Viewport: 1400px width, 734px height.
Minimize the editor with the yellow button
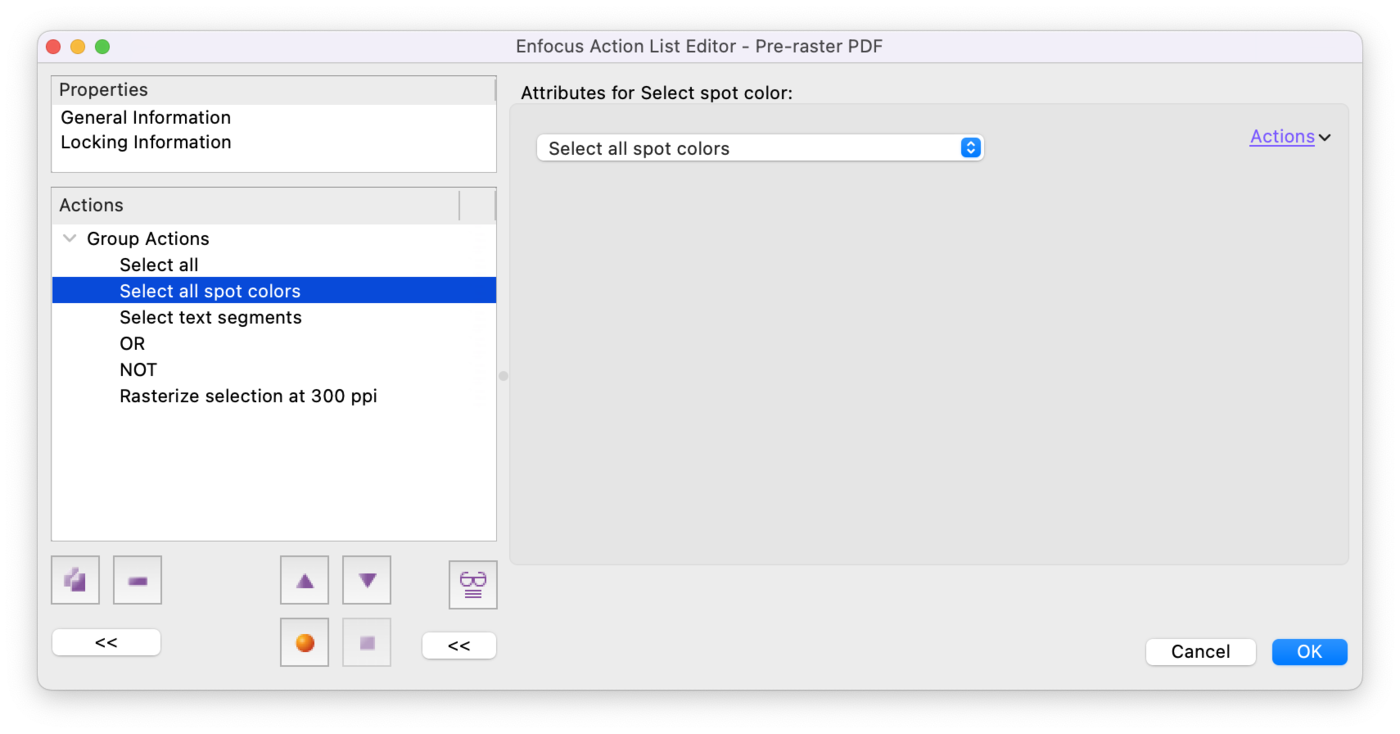(x=78, y=47)
